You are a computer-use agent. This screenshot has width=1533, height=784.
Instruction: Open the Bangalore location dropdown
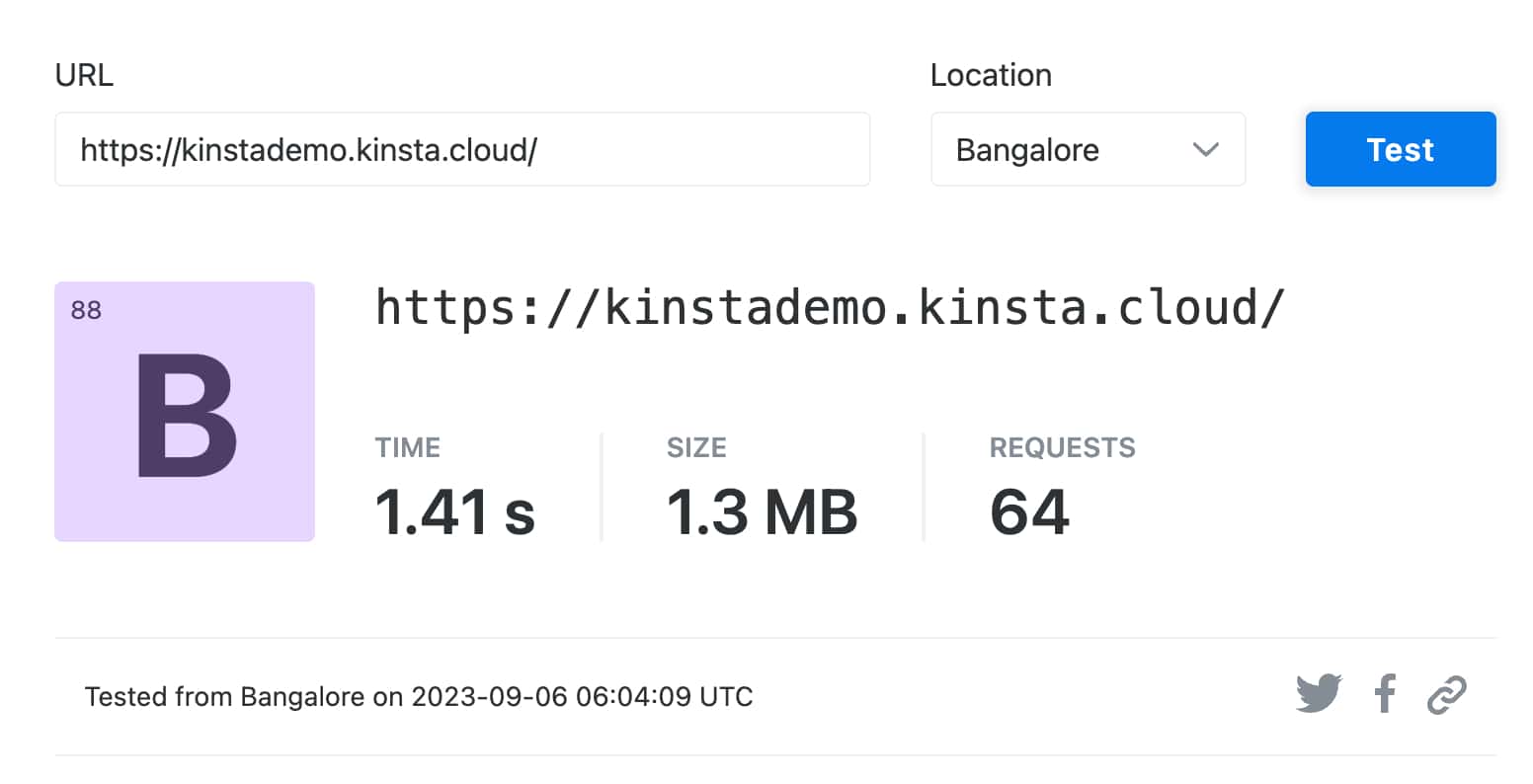(1087, 150)
